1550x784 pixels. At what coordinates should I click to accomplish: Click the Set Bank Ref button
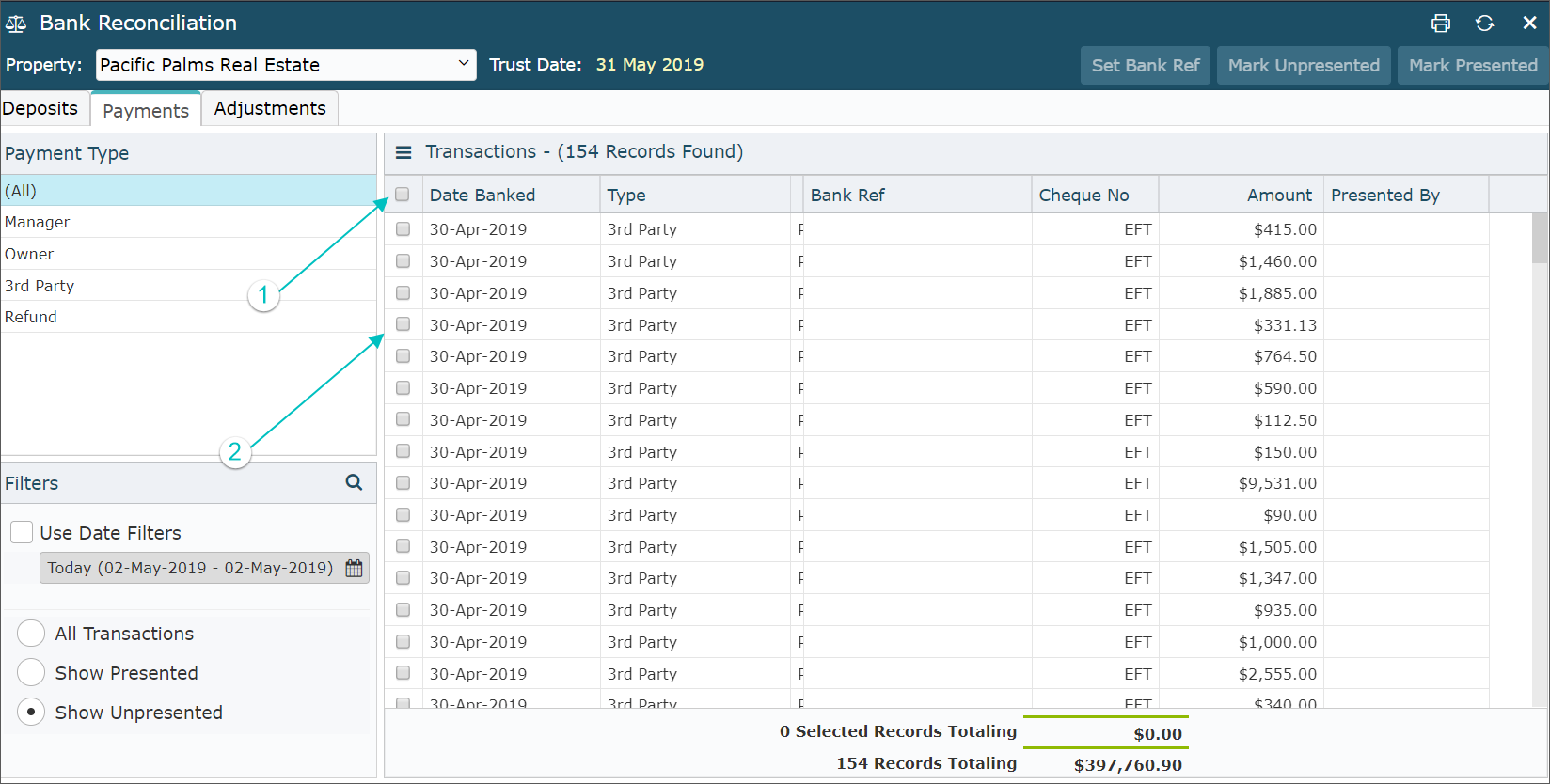pos(1145,66)
